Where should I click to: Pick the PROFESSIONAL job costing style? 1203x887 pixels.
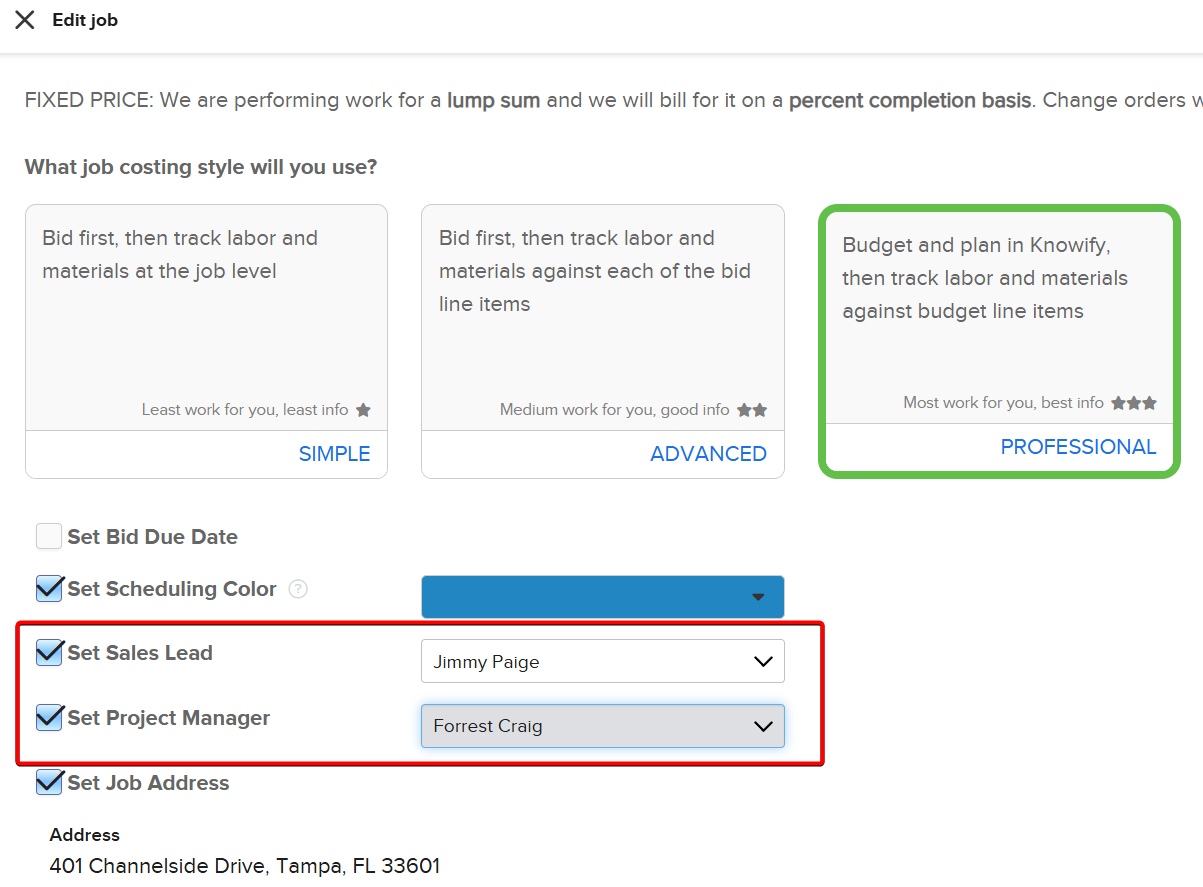tap(1078, 447)
